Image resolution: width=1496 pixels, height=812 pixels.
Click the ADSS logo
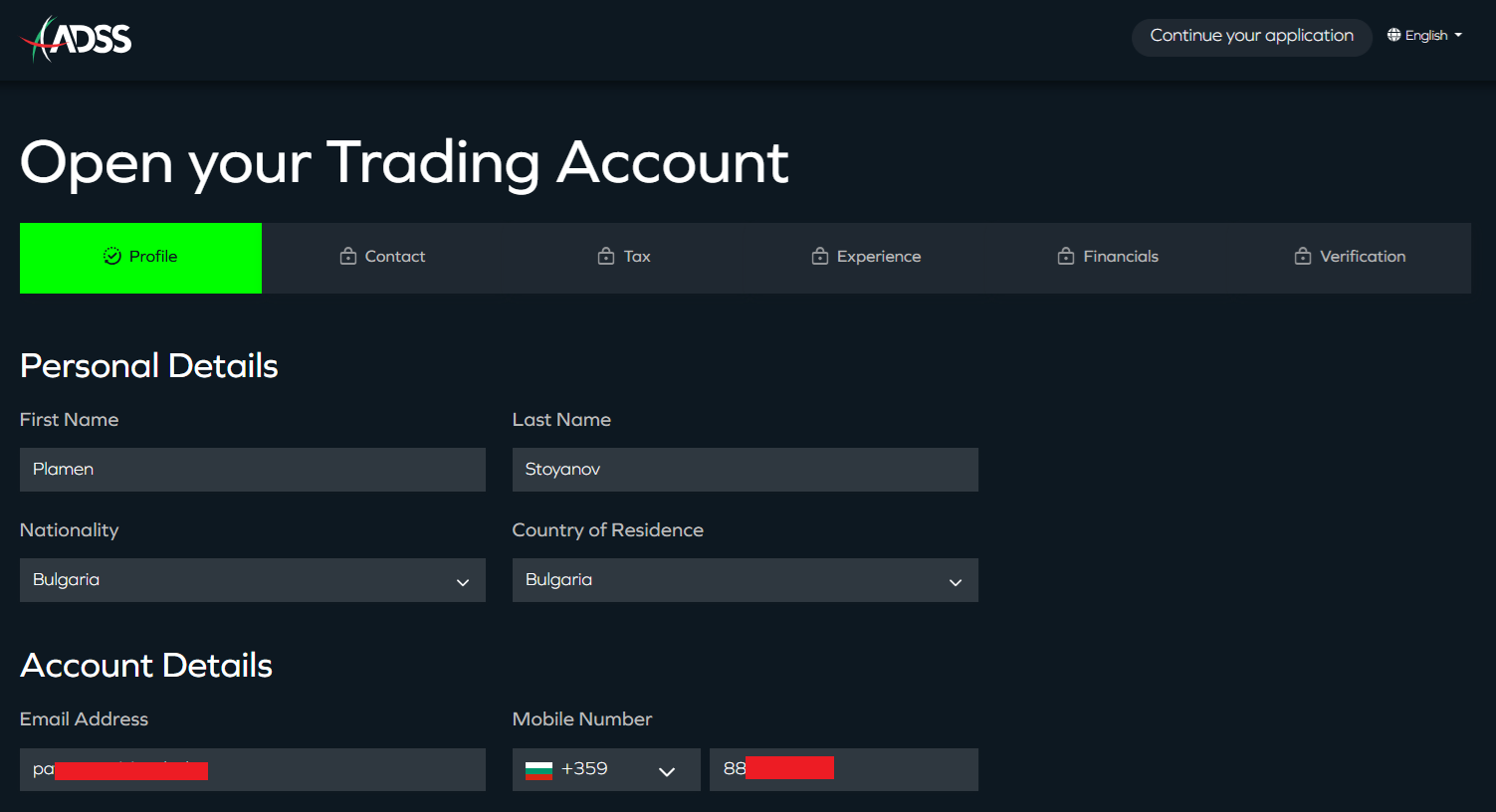[x=77, y=39]
